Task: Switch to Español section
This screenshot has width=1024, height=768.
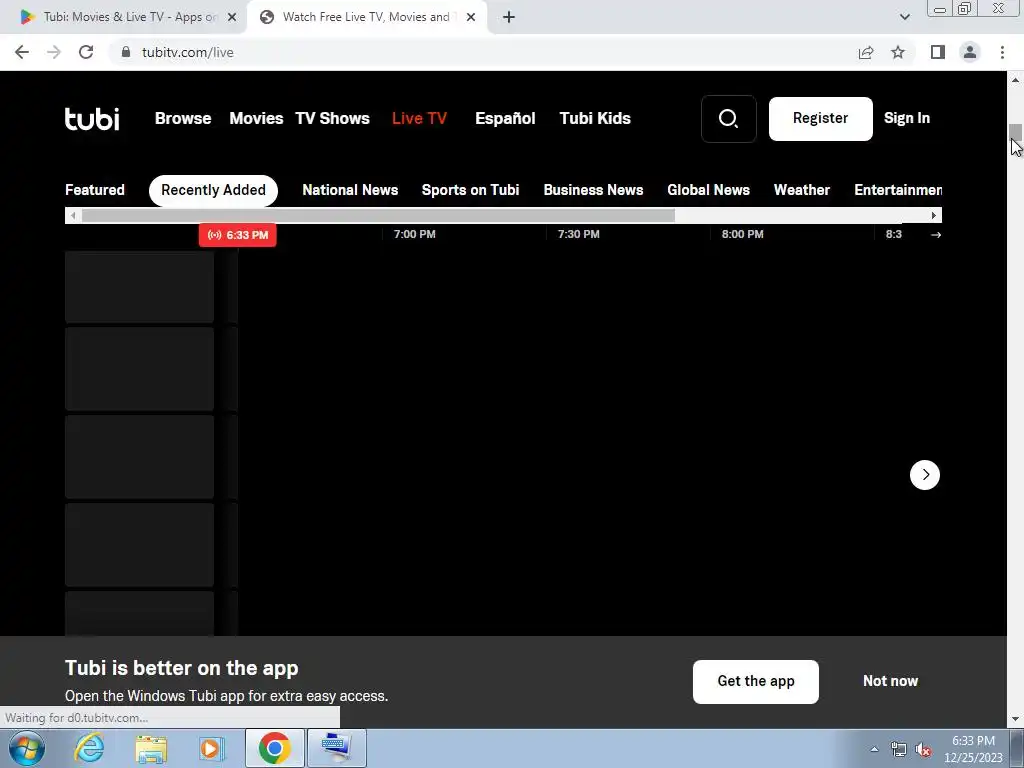Action: click(505, 118)
